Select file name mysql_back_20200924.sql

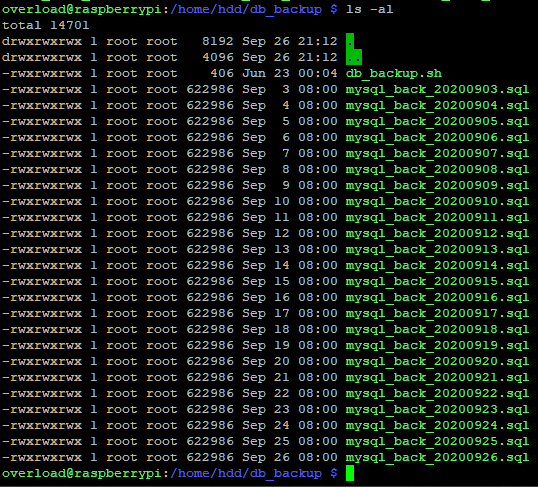point(437,426)
